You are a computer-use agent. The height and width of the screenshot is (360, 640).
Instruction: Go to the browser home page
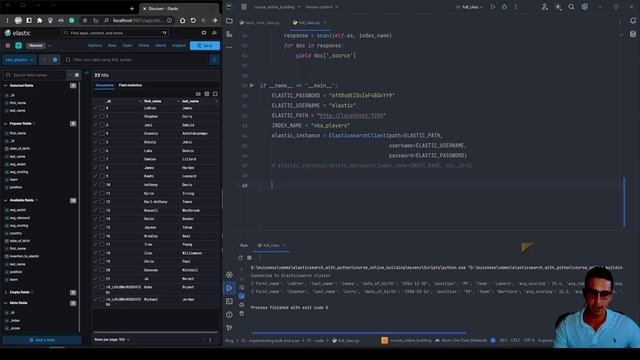coord(182,20)
